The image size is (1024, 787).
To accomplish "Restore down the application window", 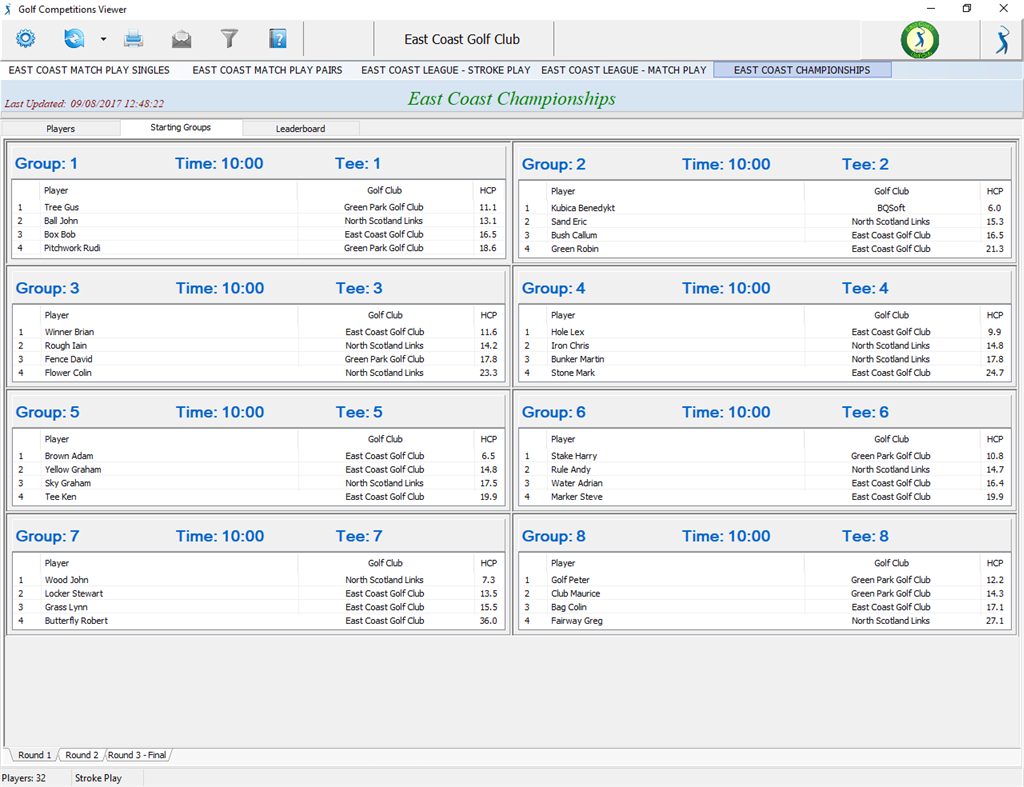I will click(x=967, y=8).
